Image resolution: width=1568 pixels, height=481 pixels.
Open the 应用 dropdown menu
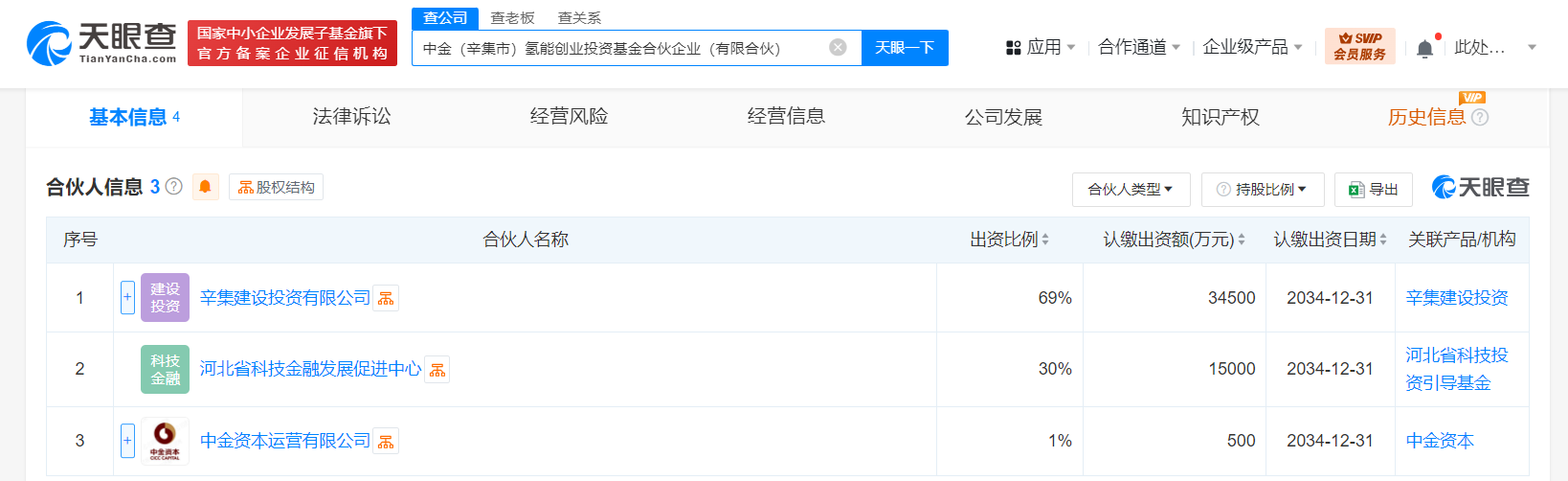tap(1041, 47)
